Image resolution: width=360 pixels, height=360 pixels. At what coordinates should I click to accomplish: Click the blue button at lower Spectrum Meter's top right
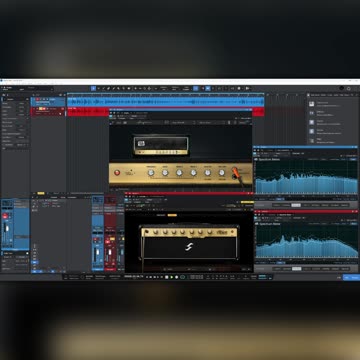[353, 224]
